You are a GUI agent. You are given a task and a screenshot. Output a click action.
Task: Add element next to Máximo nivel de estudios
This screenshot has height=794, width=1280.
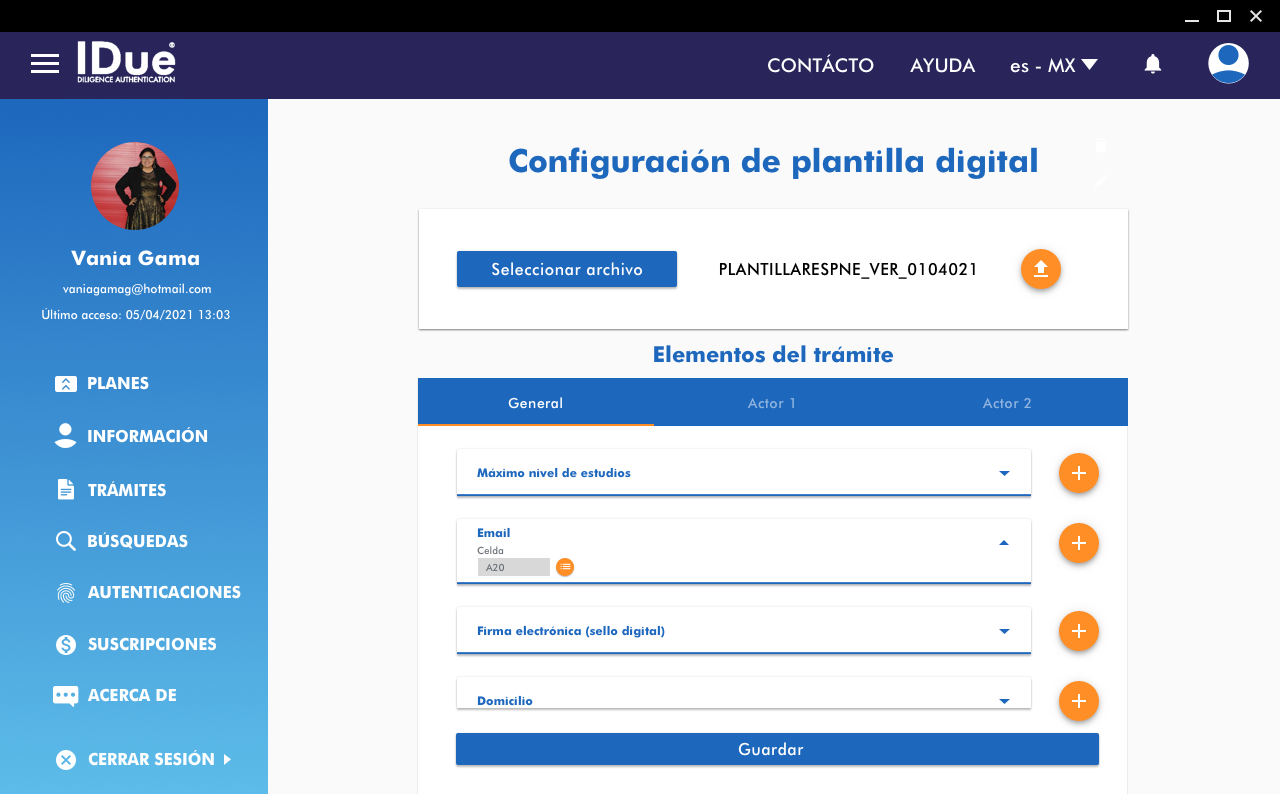[x=1078, y=473]
